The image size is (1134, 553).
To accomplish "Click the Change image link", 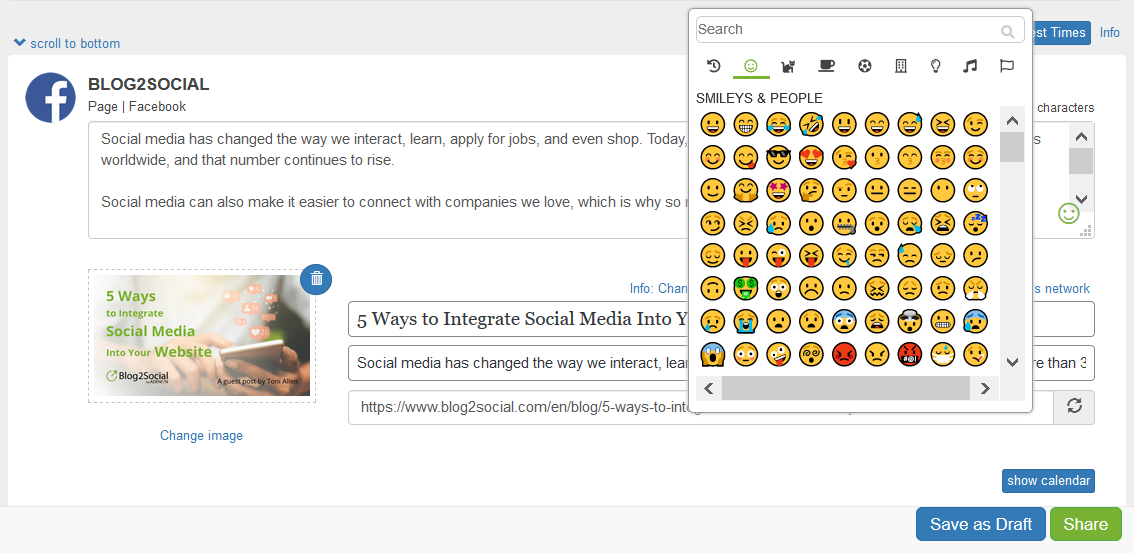I will (201, 436).
